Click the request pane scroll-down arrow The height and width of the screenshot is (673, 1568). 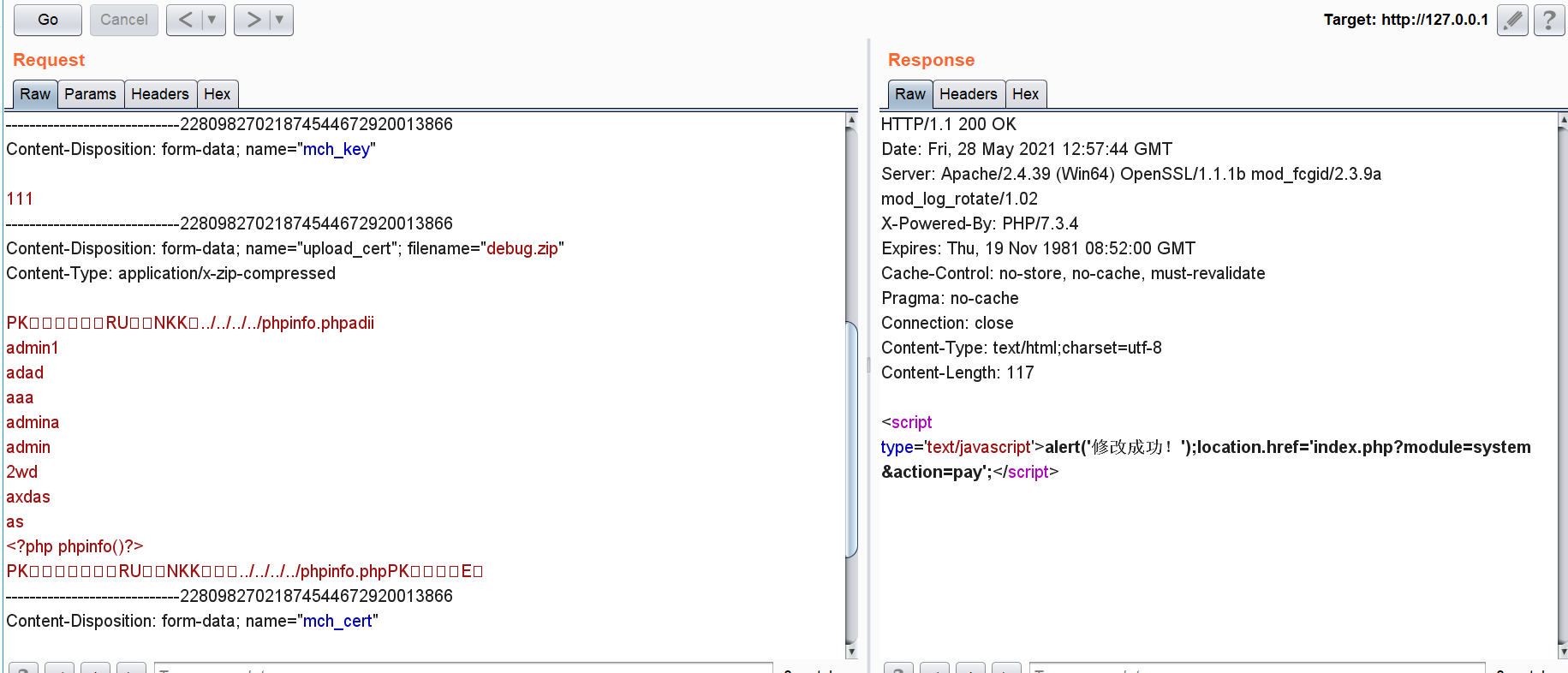point(851,652)
